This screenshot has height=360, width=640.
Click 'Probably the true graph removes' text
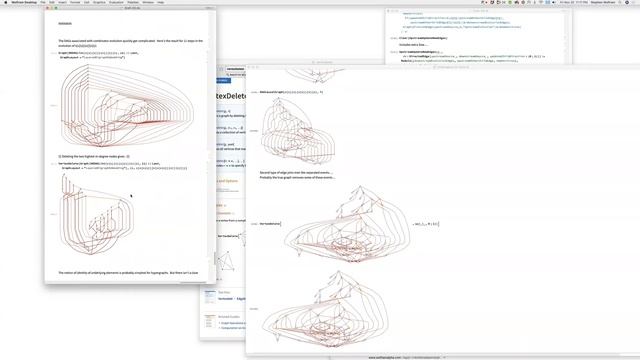(x=298, y=178)
